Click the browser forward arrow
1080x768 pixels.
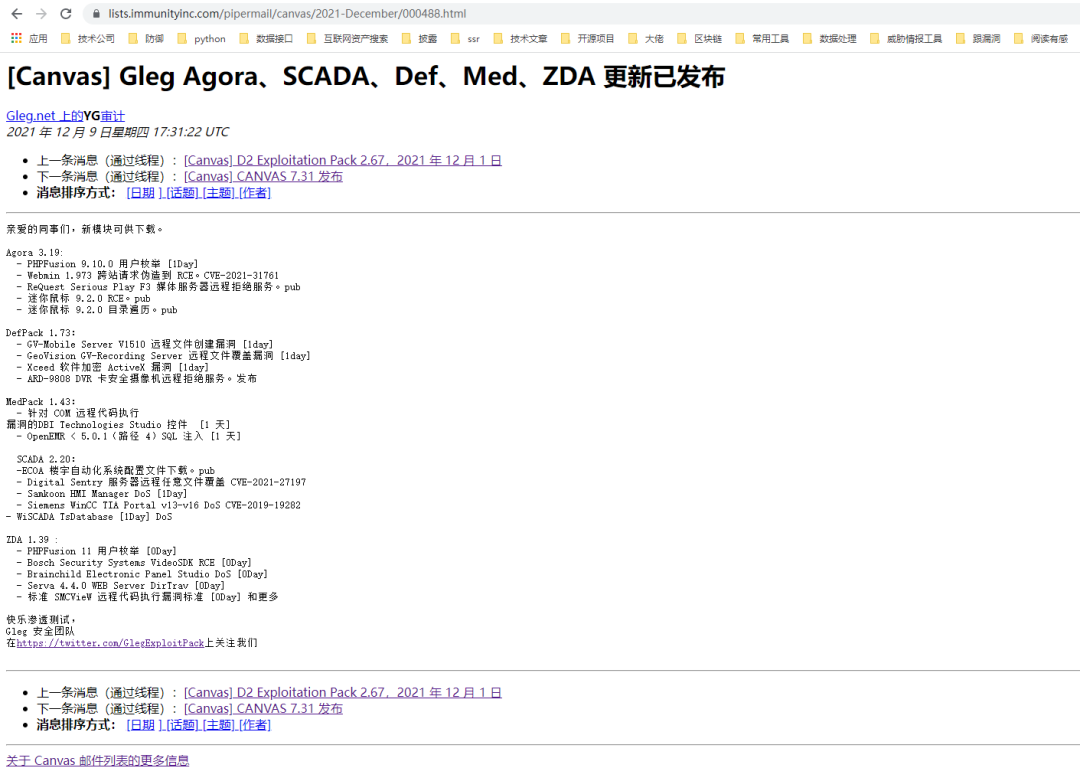point(41,14)
